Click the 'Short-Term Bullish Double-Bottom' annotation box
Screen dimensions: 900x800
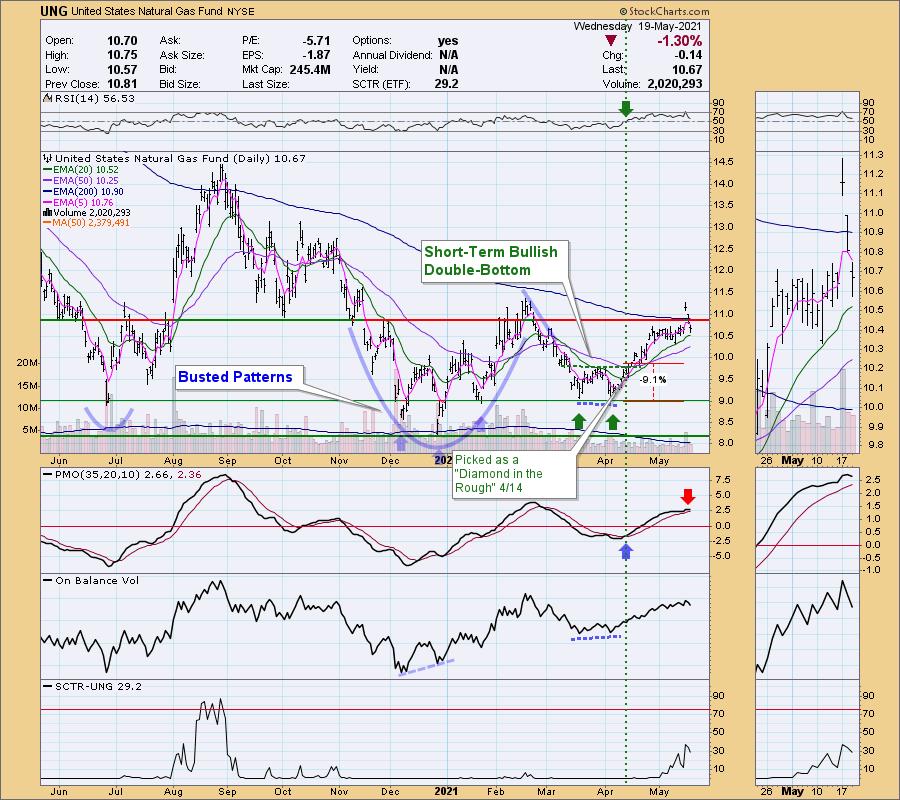[x=495, y=261]
